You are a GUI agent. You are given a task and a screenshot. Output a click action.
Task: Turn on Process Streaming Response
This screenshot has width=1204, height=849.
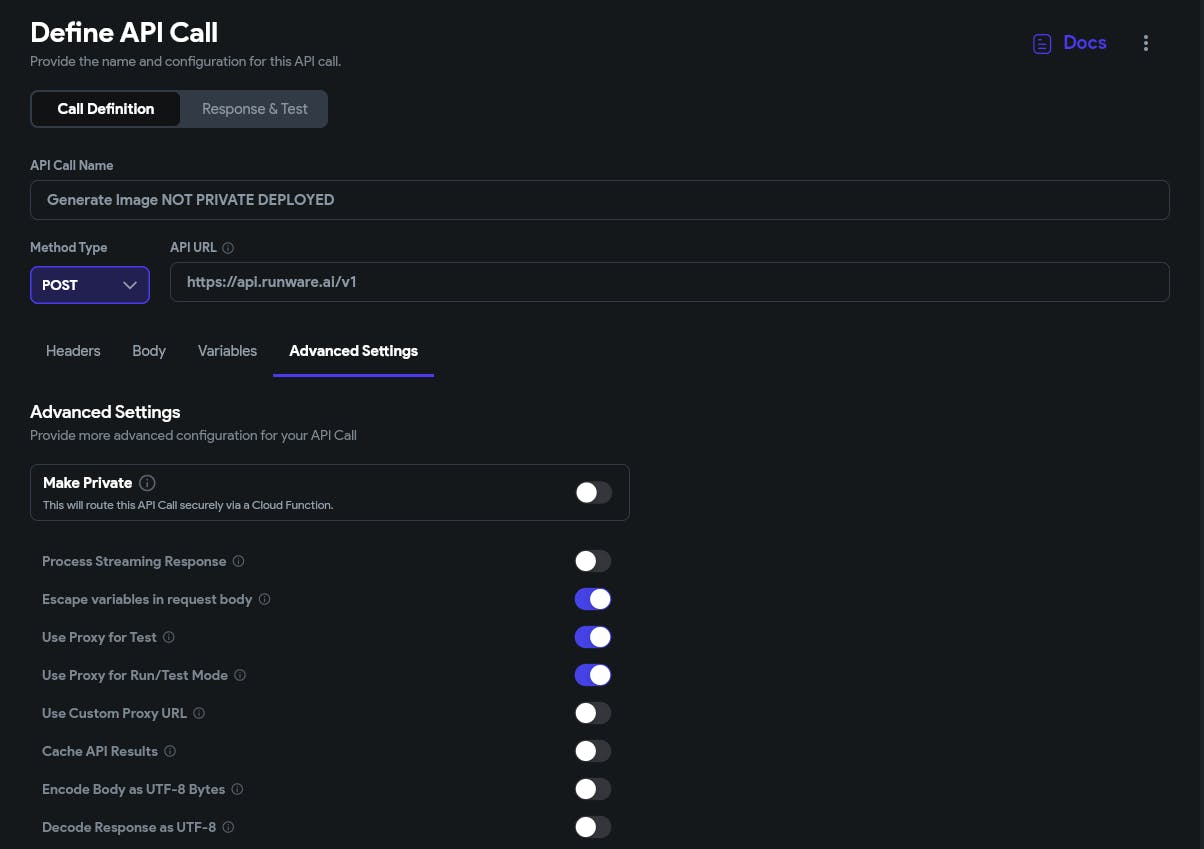(x=593, y=561)
